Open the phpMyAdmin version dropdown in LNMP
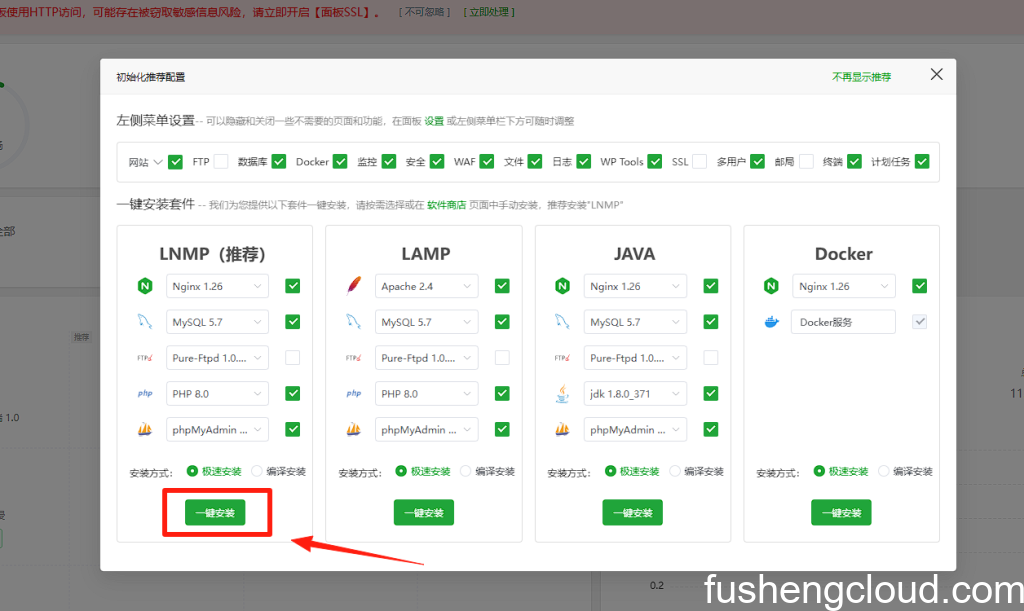This screenshot has width=1024, height=611. pyautogui.click(x=217, y=430)
